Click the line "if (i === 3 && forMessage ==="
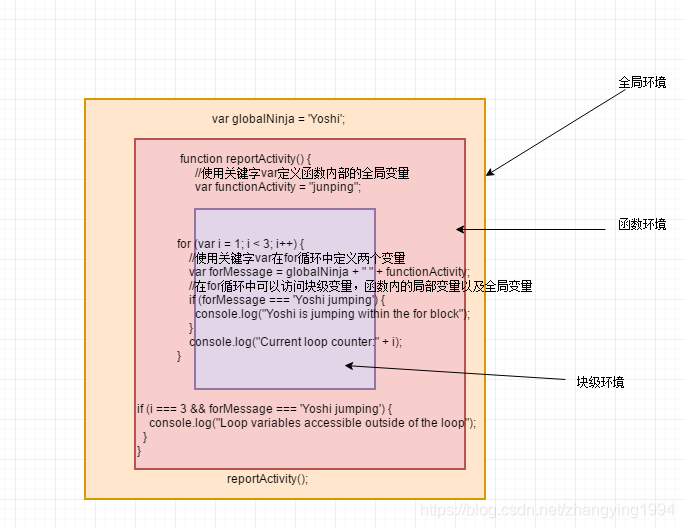Viewport: 684px width, 528px height. coord(264,409)
